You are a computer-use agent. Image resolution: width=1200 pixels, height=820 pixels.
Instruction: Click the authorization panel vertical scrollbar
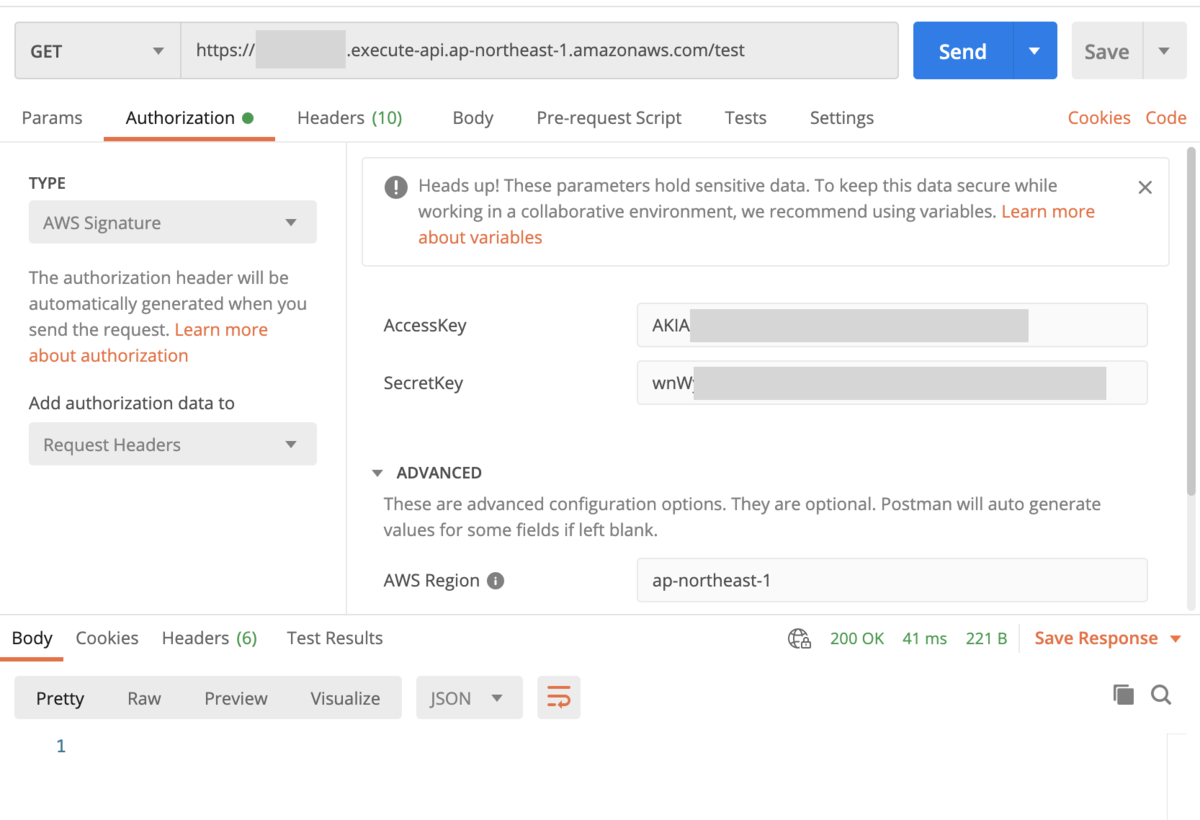[x=1190, y=320]
